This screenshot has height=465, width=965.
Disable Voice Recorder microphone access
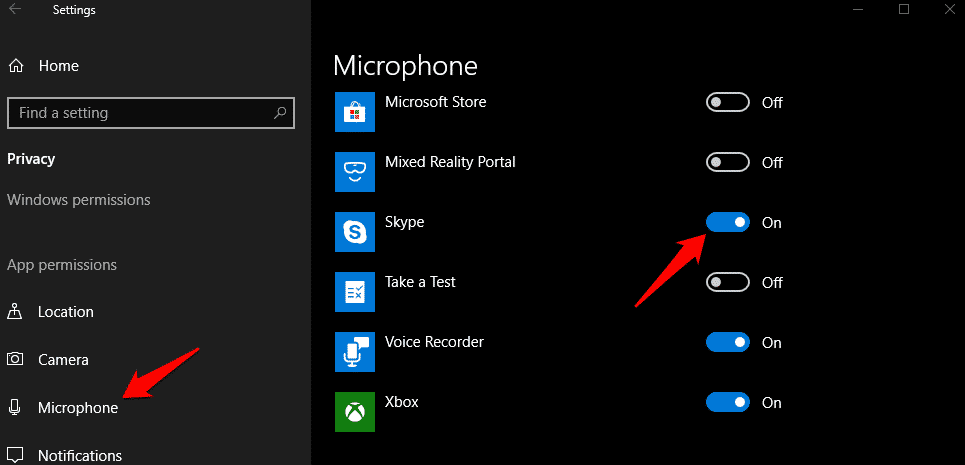click(727, 343)
